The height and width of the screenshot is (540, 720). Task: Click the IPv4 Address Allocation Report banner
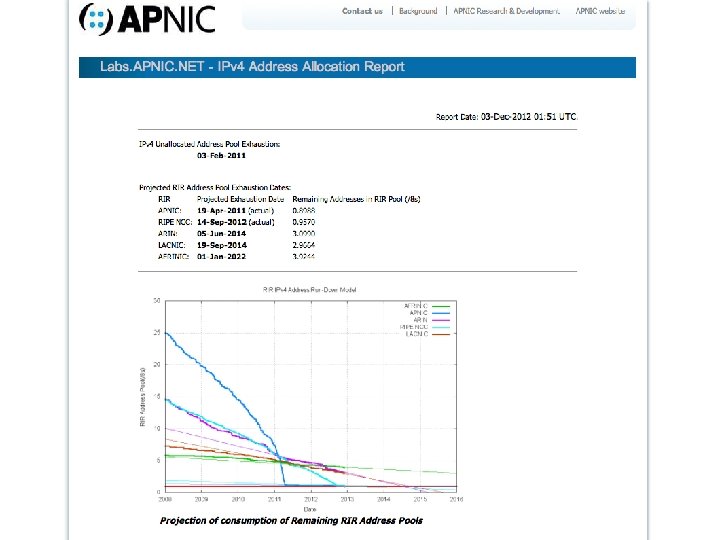(x=357, y=67)
